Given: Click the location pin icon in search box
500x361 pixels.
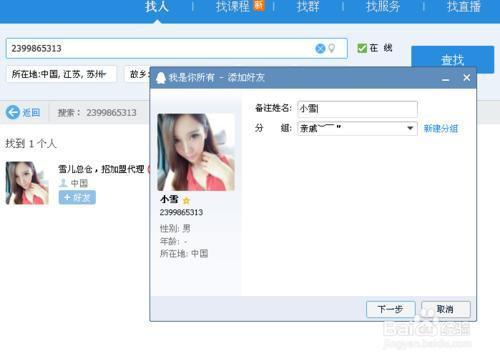Looking at the screenshot, I should 332,48.
